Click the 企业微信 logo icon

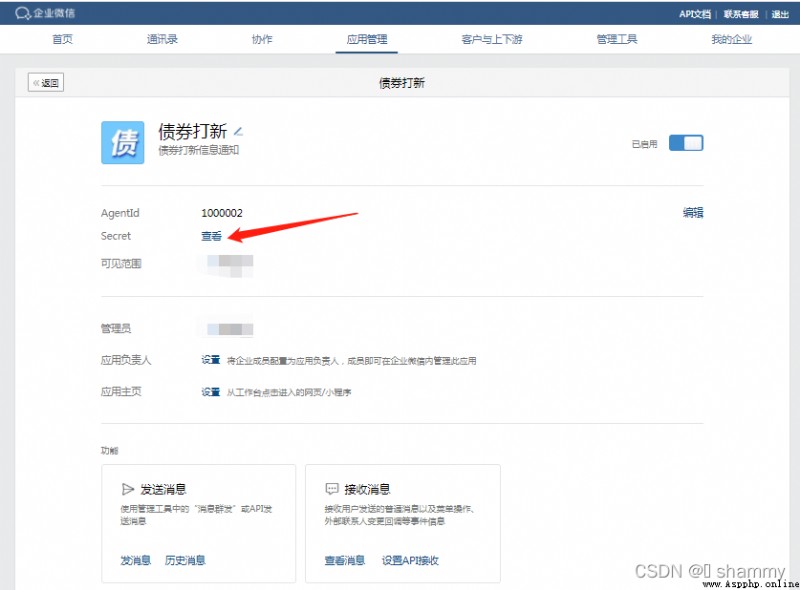(23, 13)
